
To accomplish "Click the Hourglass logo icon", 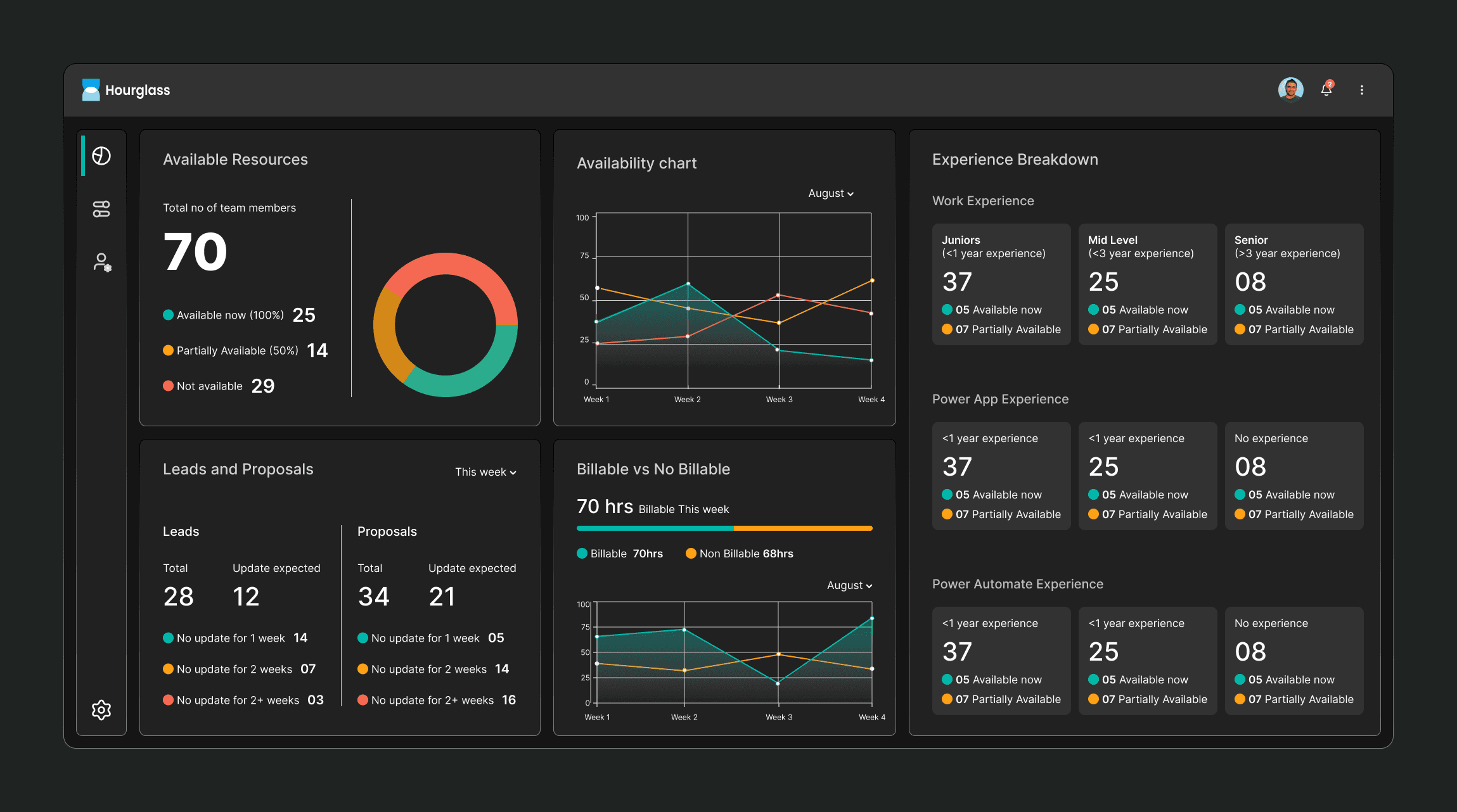I will tap(91, 90).
